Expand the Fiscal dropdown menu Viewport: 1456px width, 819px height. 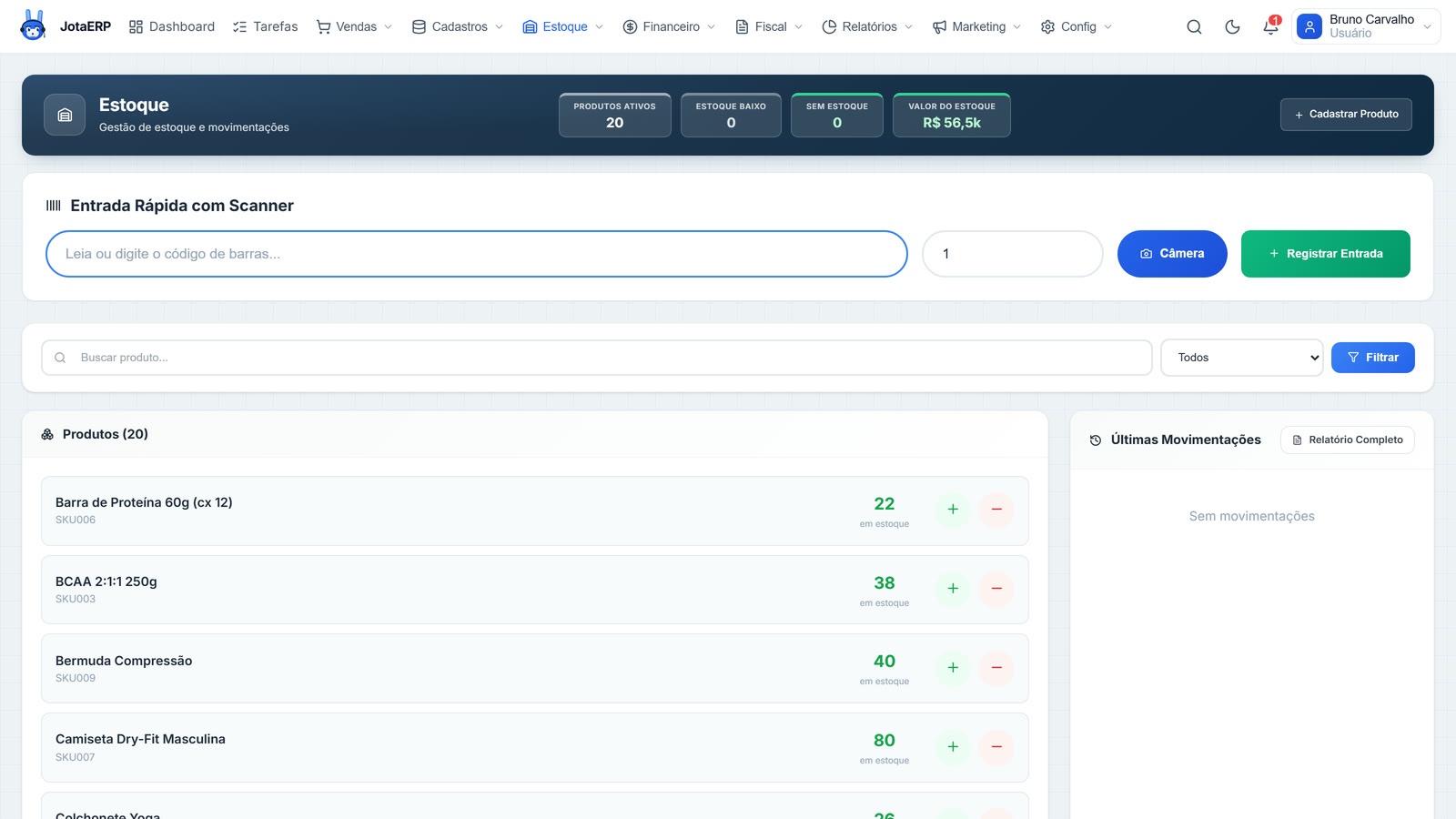769,26
